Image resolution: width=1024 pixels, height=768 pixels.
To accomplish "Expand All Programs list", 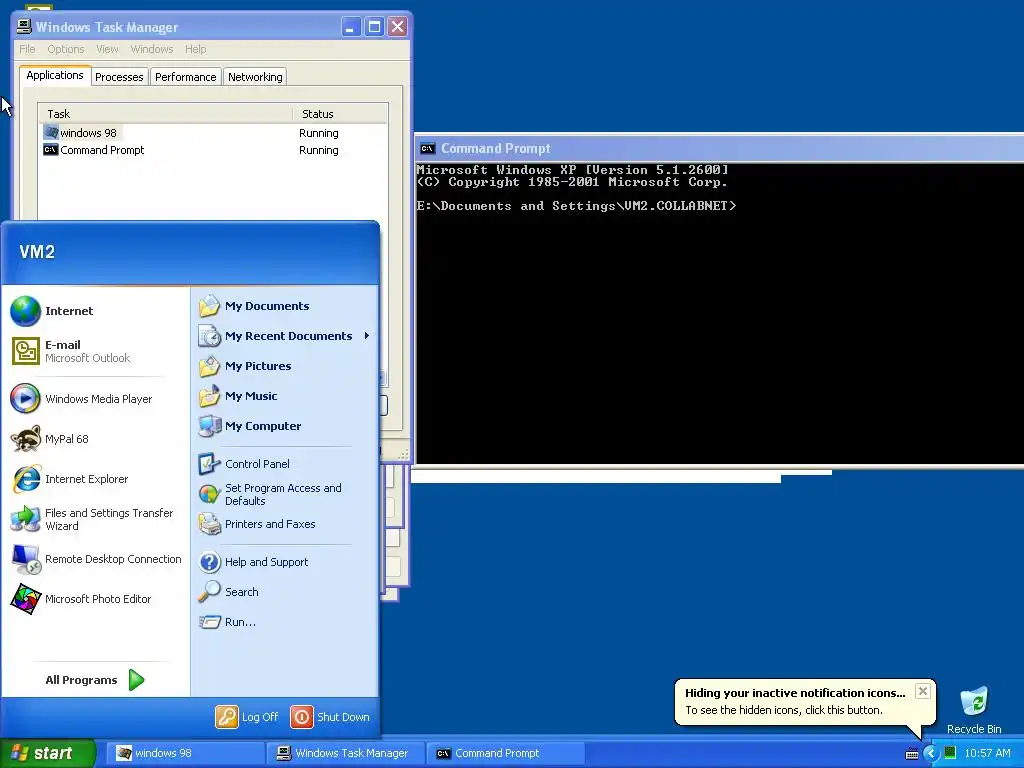I will (x=95, y=680).
